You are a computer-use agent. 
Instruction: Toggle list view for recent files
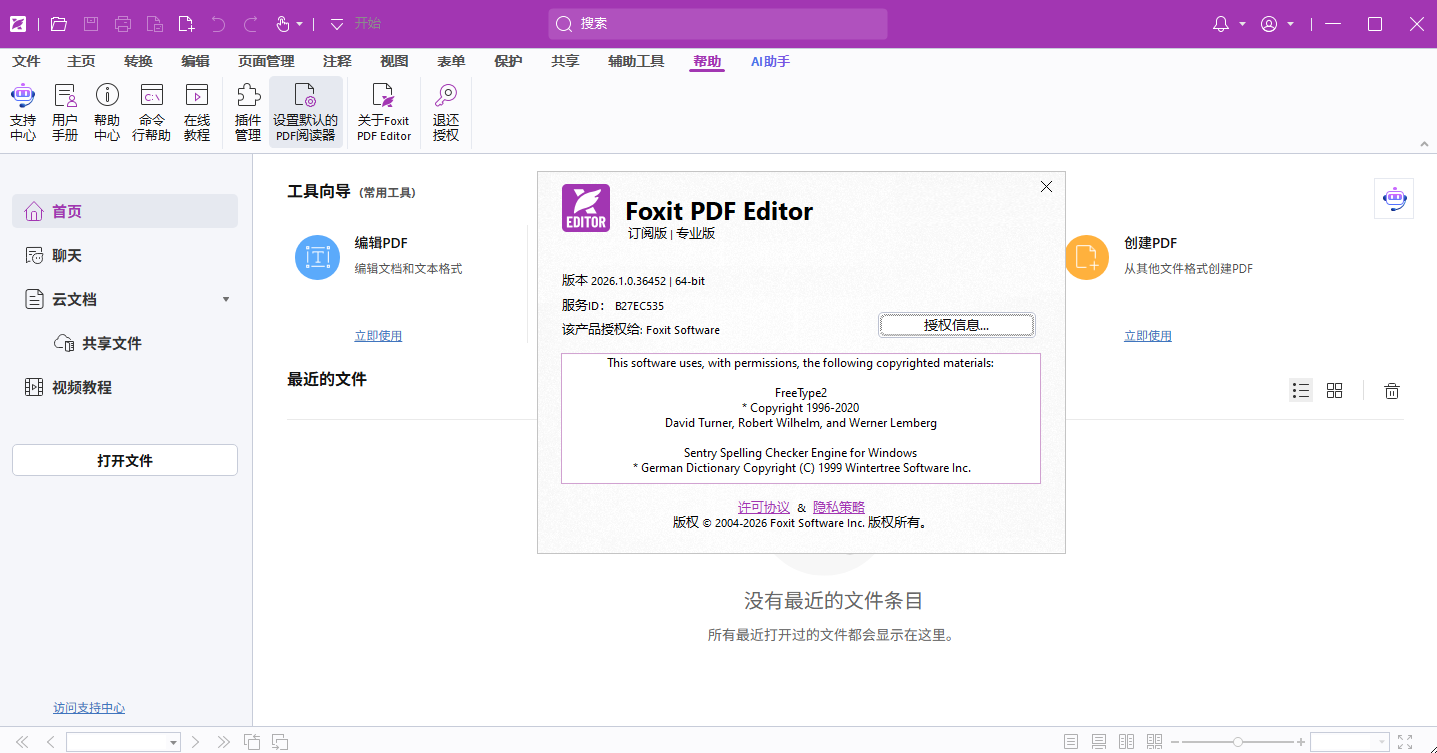(x=1301, y=390)
